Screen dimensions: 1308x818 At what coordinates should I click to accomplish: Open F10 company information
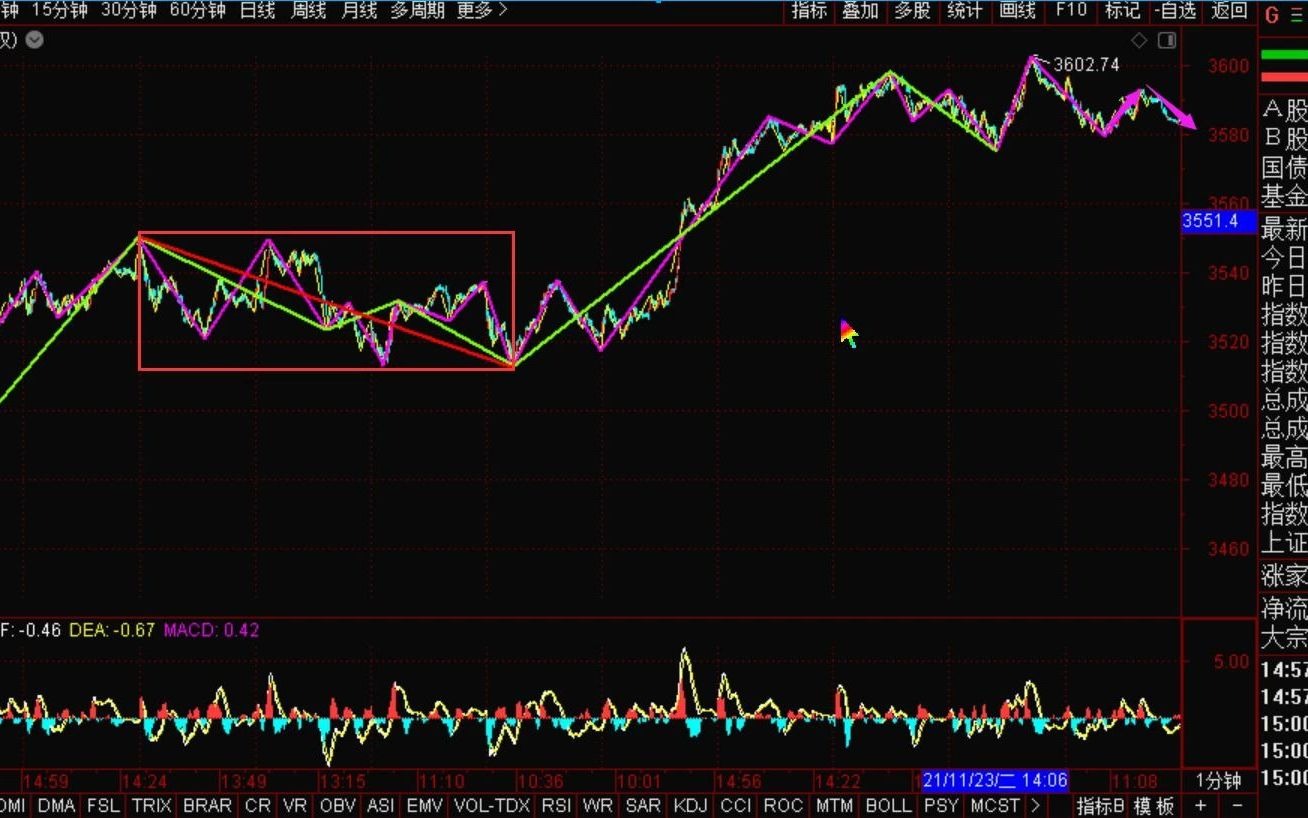click(x=1071, y=11)
